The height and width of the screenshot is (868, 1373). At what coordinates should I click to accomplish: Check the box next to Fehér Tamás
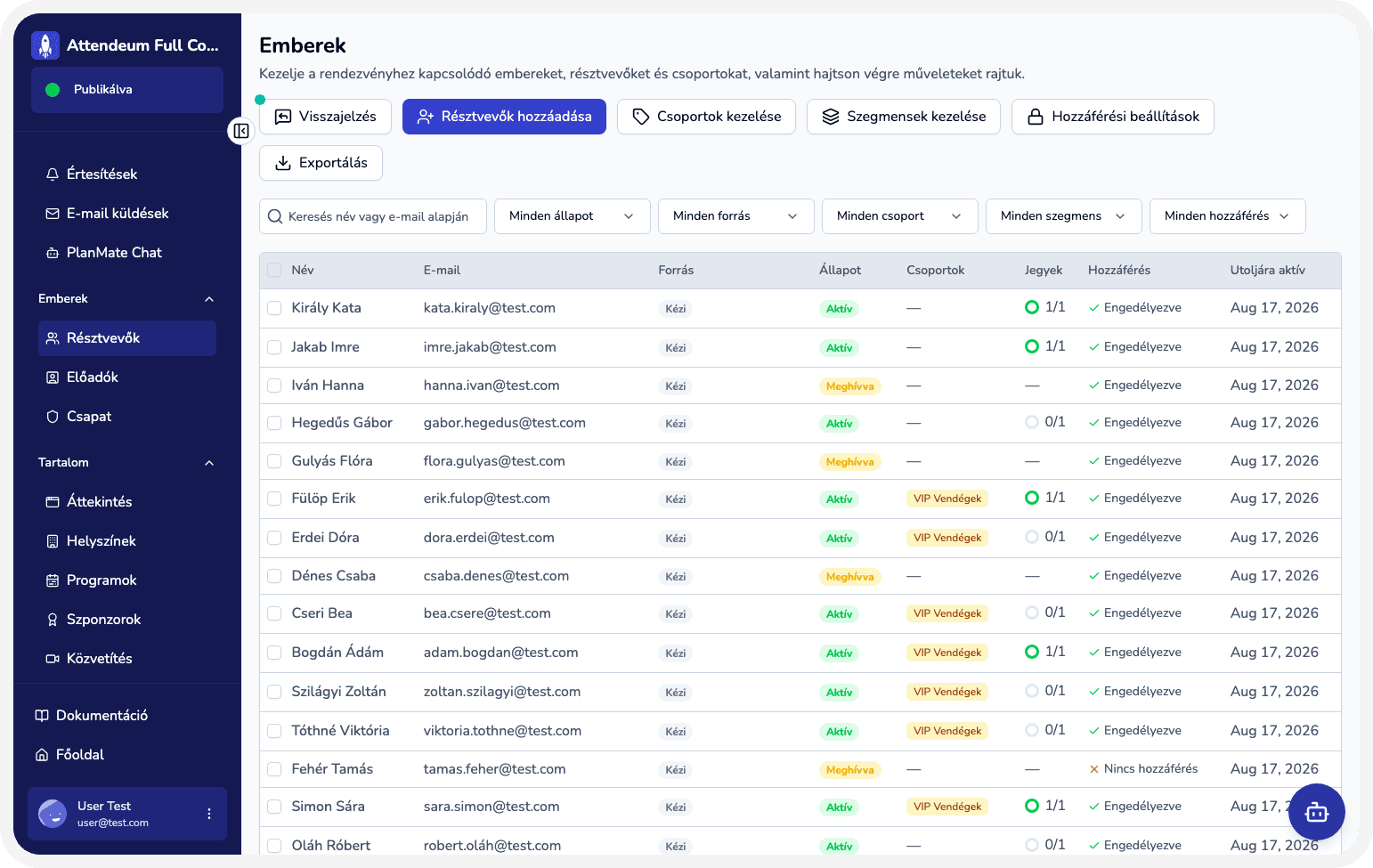pos(274,769)
